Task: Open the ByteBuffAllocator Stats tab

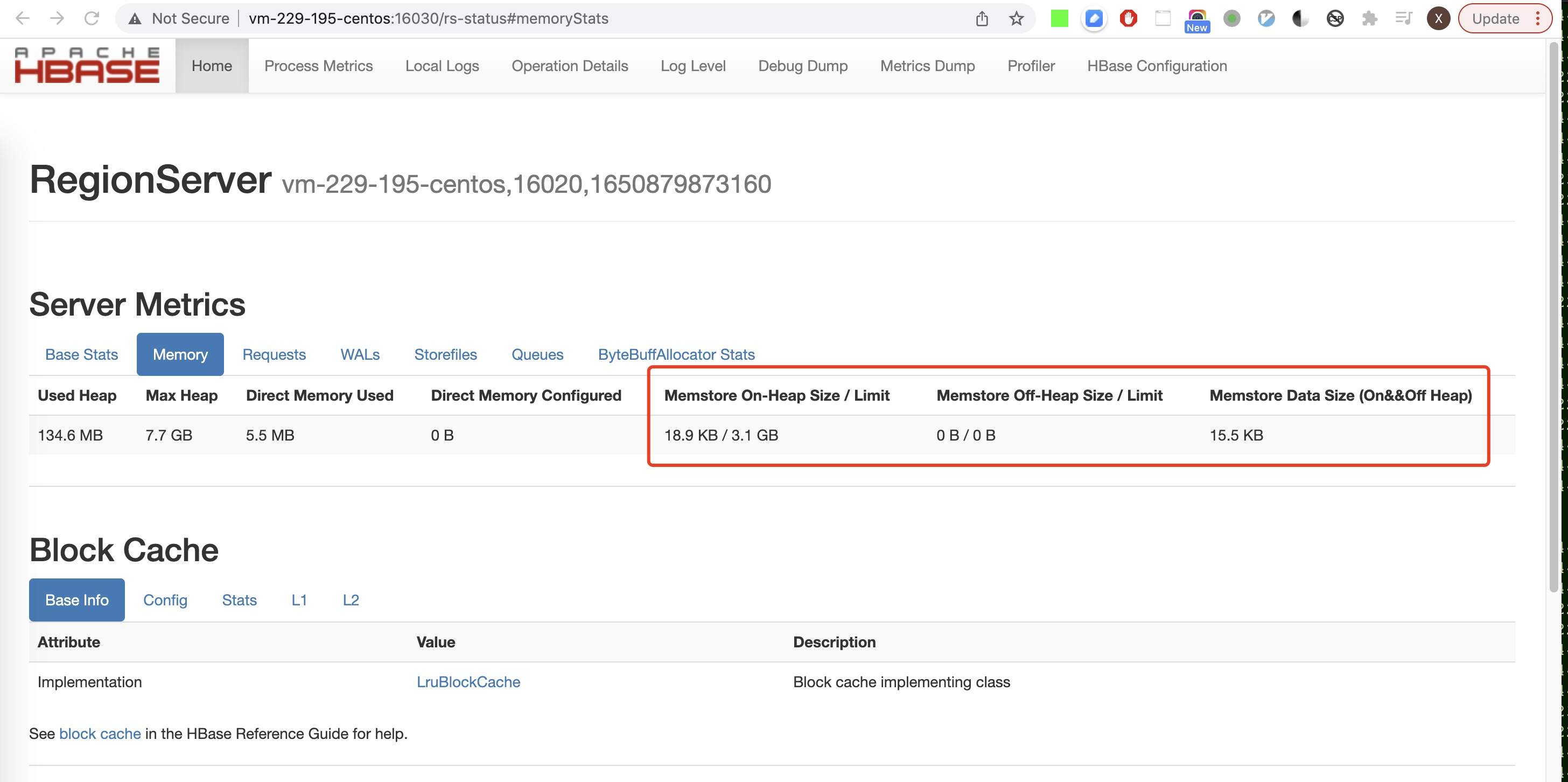Action: click(x=676, y=354)
